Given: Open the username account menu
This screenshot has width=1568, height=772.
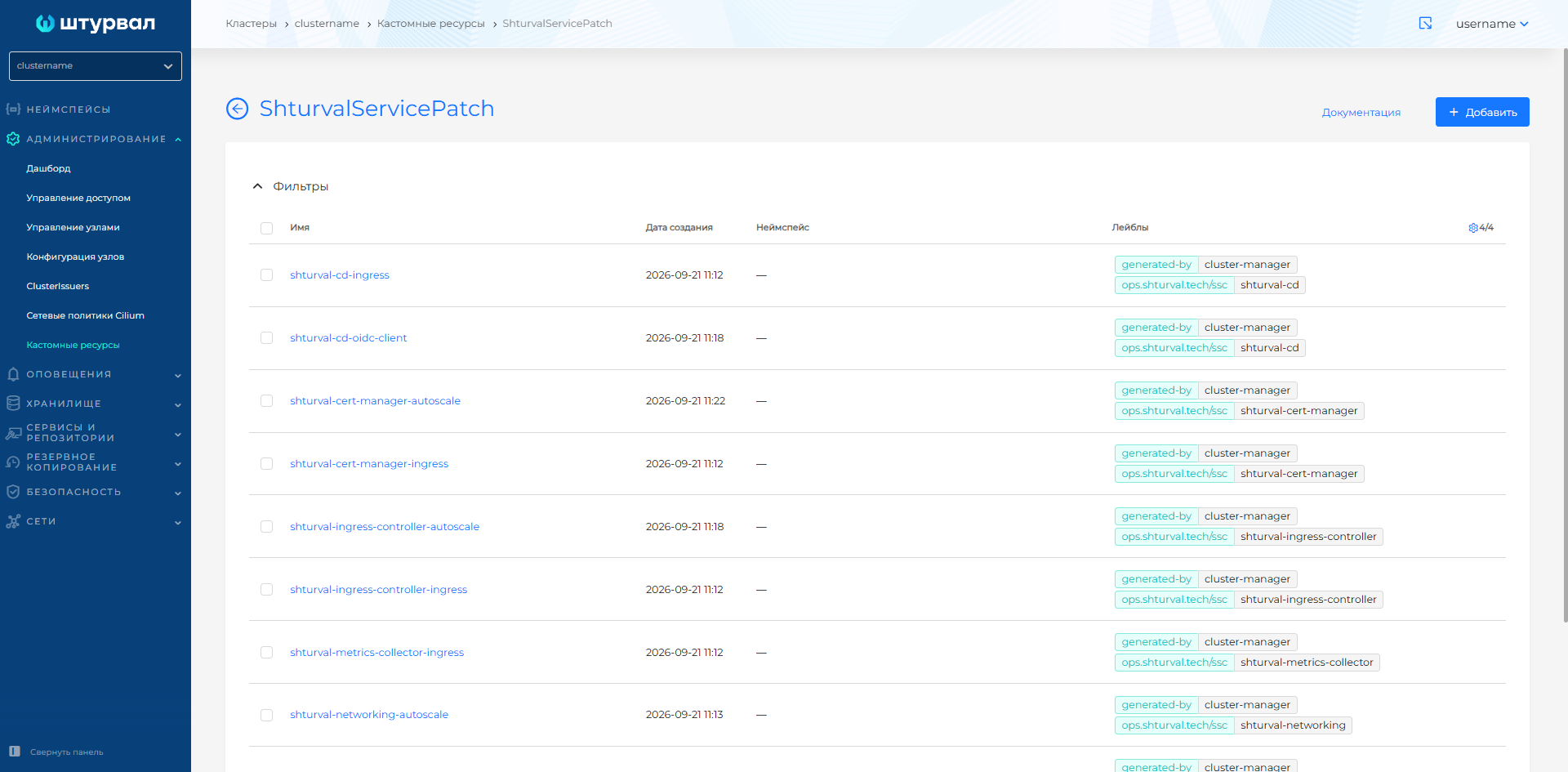Looking at the screenshot, I should [1492, 24].
